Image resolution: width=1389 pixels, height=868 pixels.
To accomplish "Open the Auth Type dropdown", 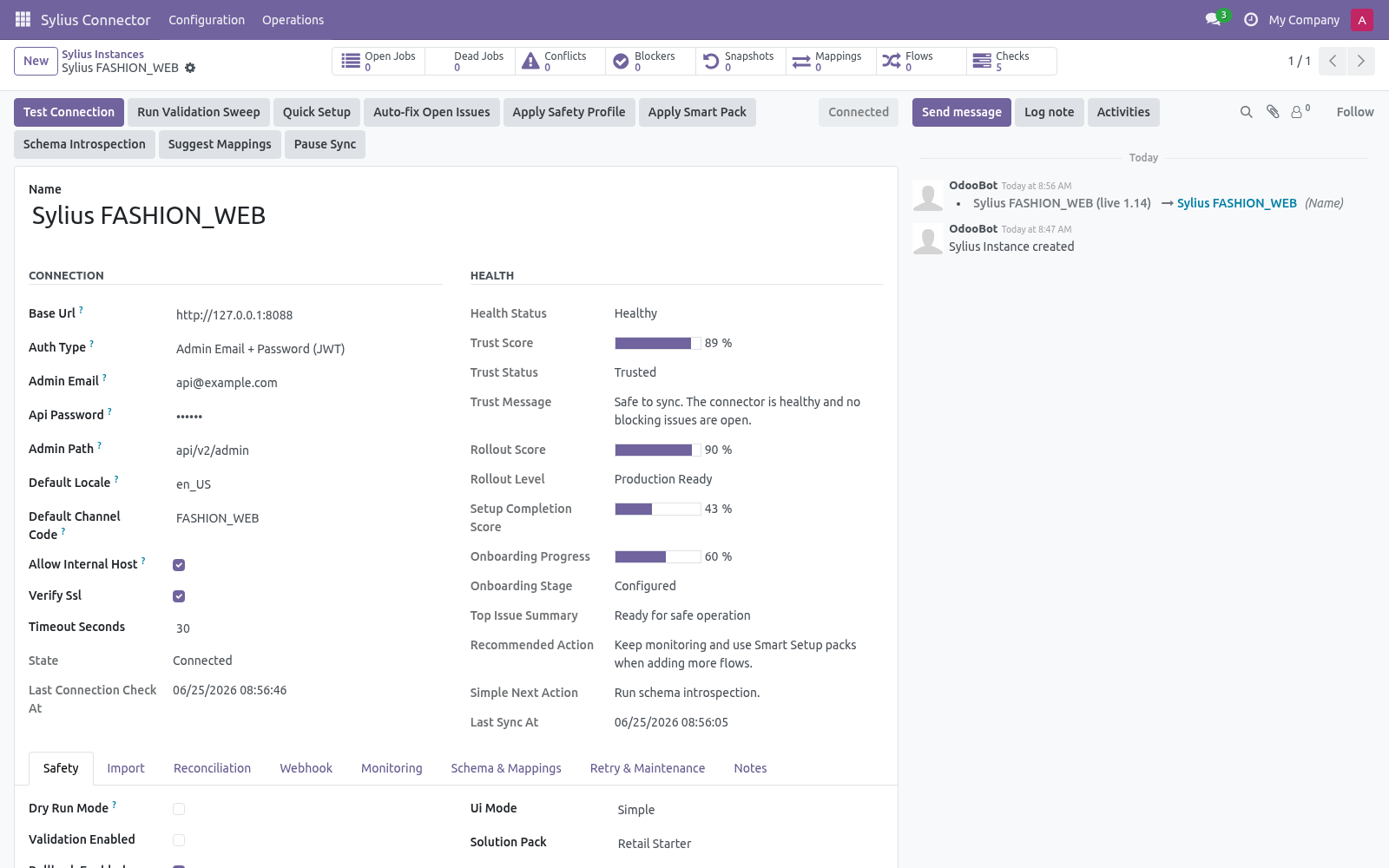I will 307,349.
